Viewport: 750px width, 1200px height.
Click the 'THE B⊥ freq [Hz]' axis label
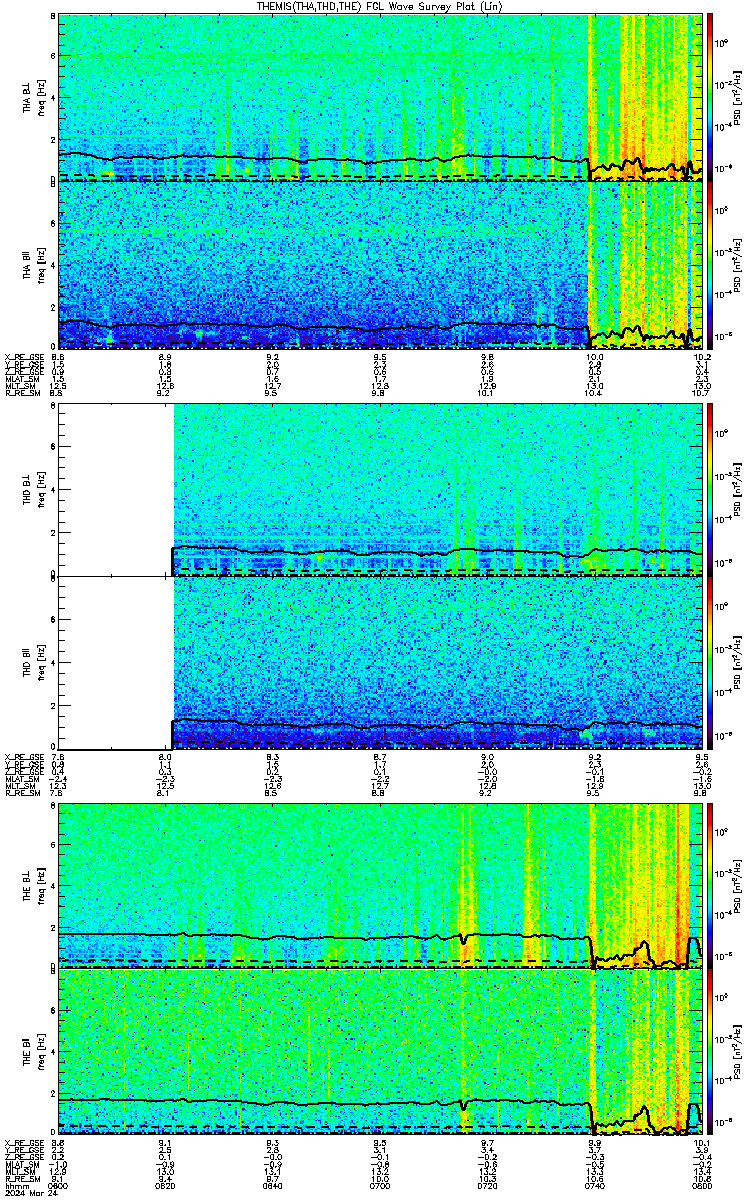coord(33,886)
